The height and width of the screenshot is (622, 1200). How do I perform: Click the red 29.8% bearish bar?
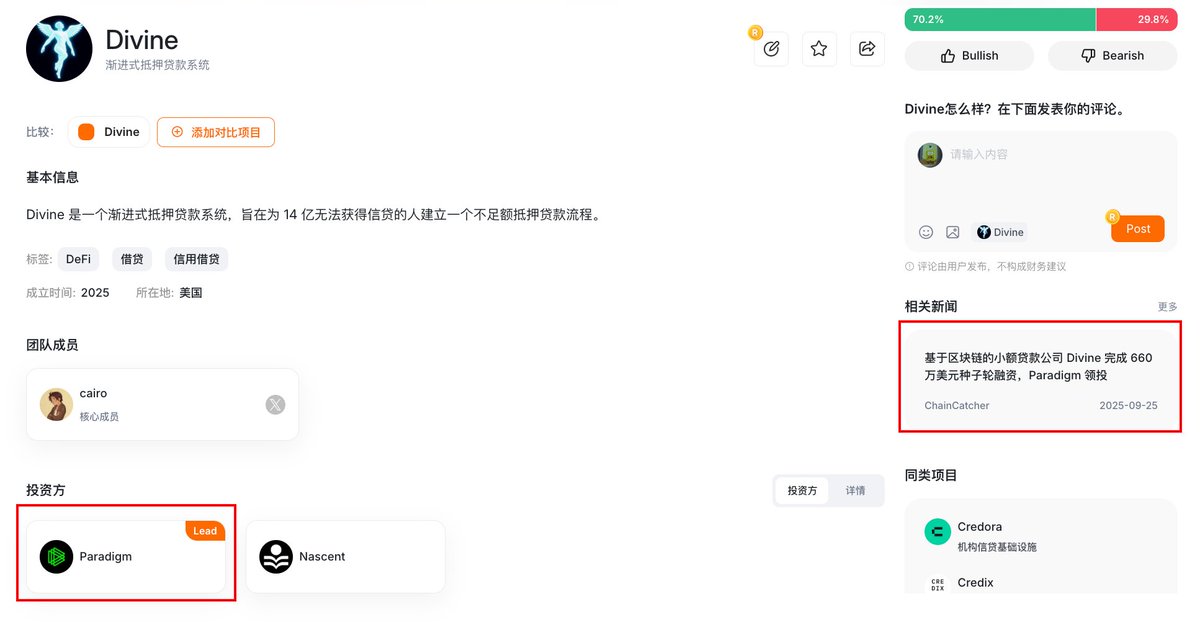(1137, 19)
